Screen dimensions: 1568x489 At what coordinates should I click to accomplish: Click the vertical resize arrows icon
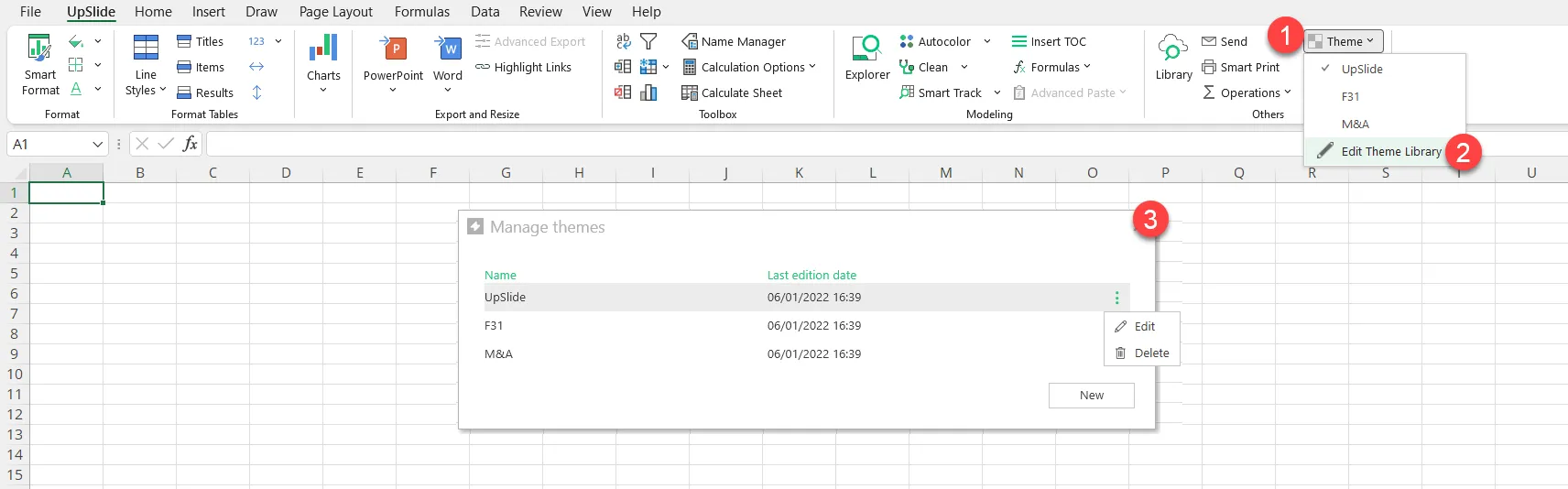256,92
